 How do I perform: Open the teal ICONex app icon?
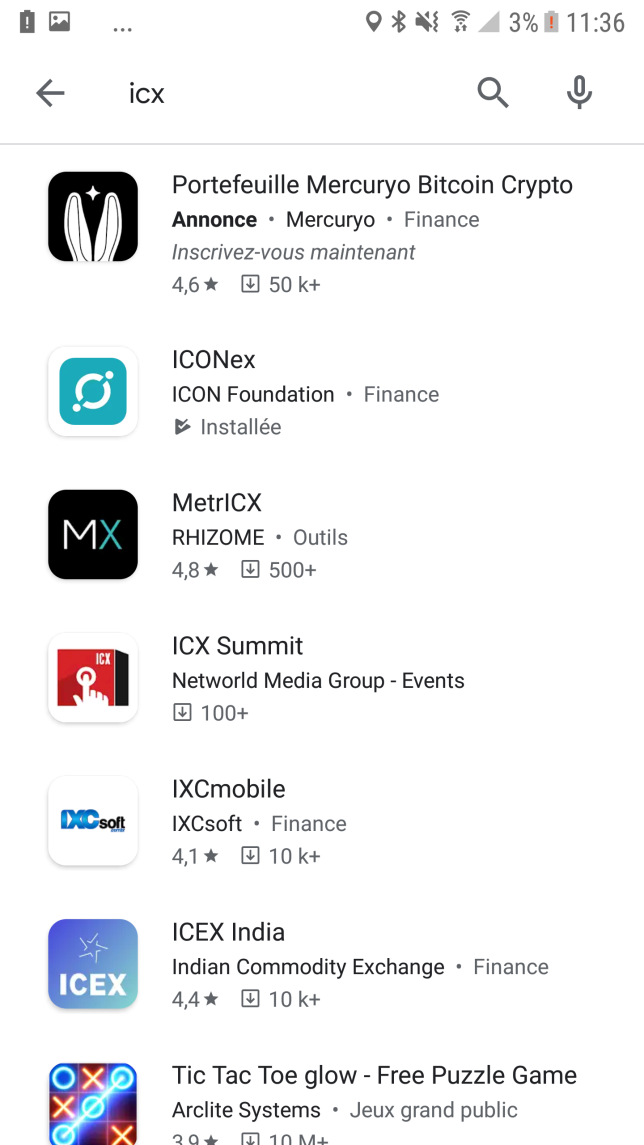[93, 391]
